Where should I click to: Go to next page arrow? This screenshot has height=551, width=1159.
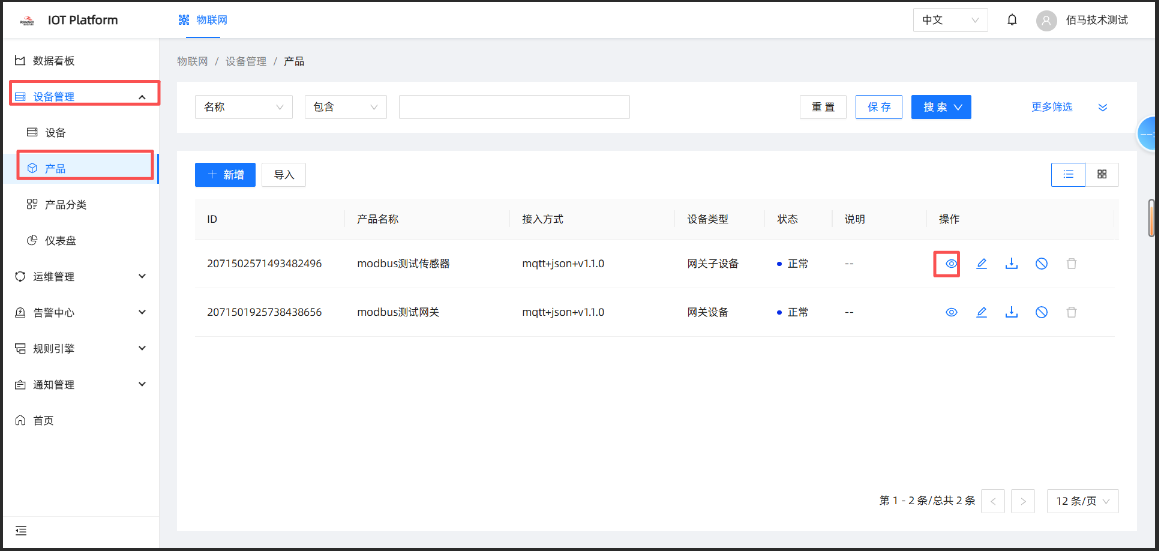tap(1022, 501)
